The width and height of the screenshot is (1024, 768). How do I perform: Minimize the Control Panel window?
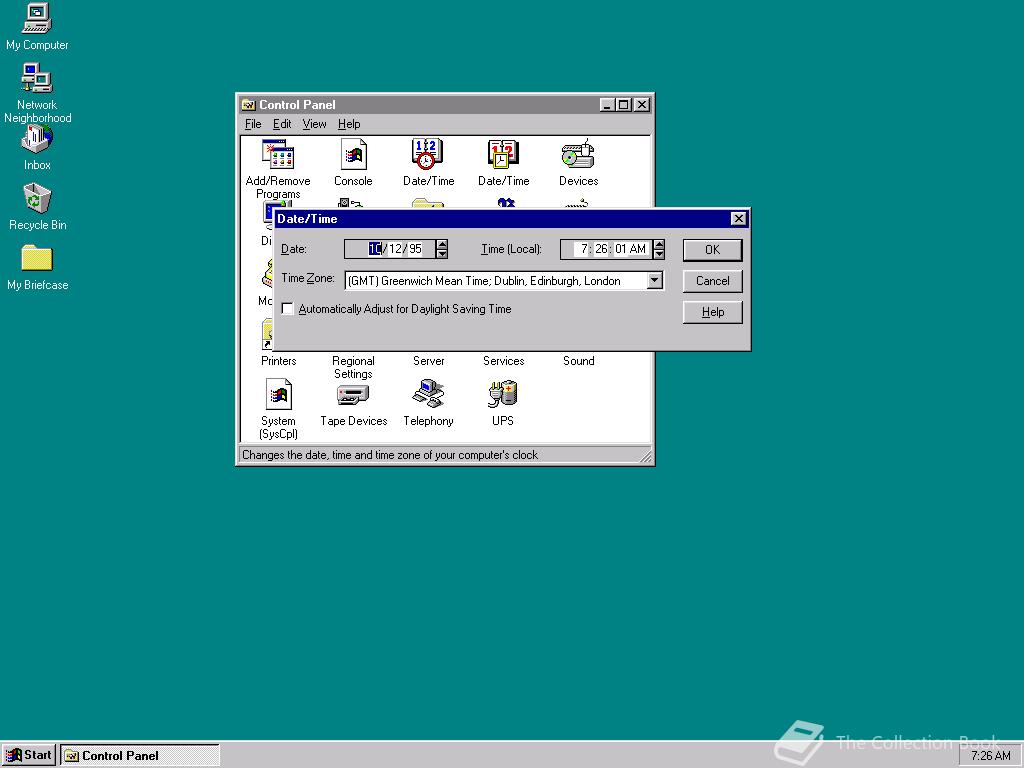tap(607, 104)
